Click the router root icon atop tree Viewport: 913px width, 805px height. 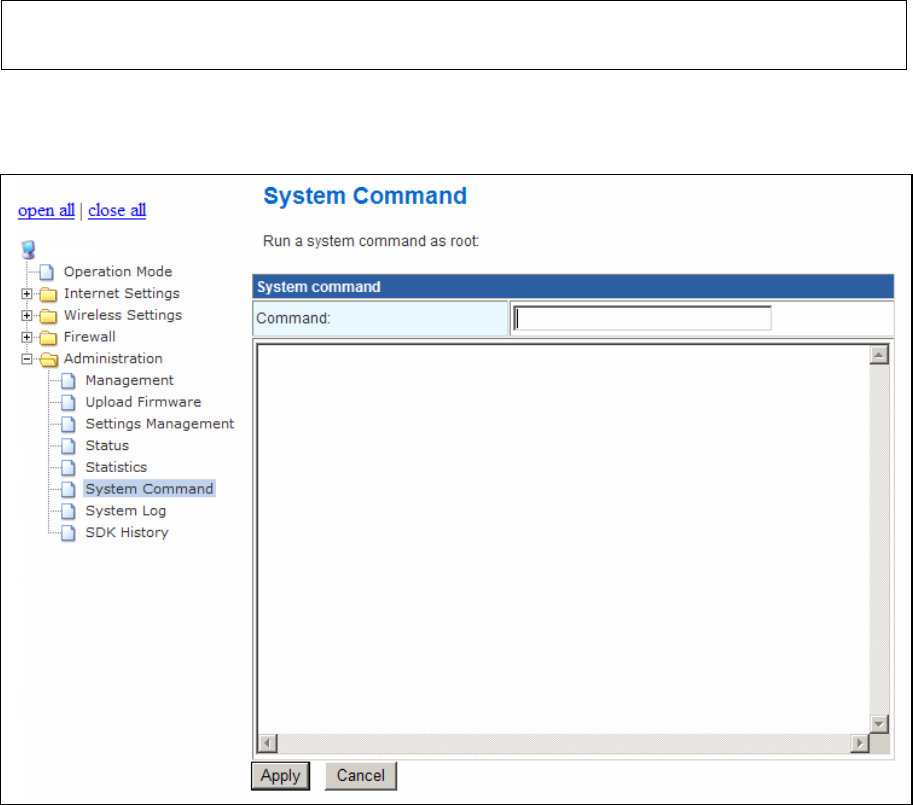coord(28,250)
